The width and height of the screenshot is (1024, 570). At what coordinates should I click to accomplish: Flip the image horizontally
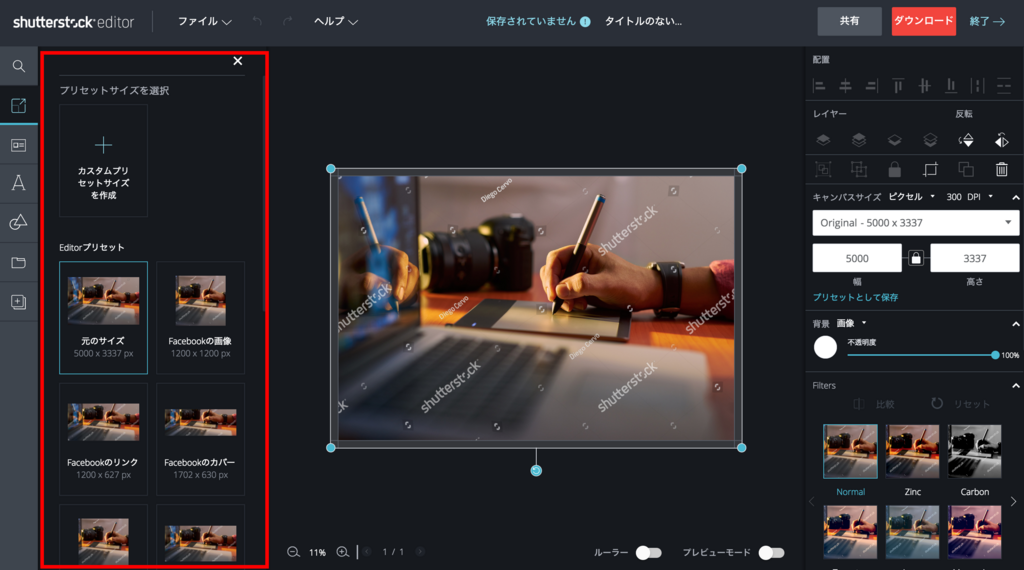click(1001, 140)
